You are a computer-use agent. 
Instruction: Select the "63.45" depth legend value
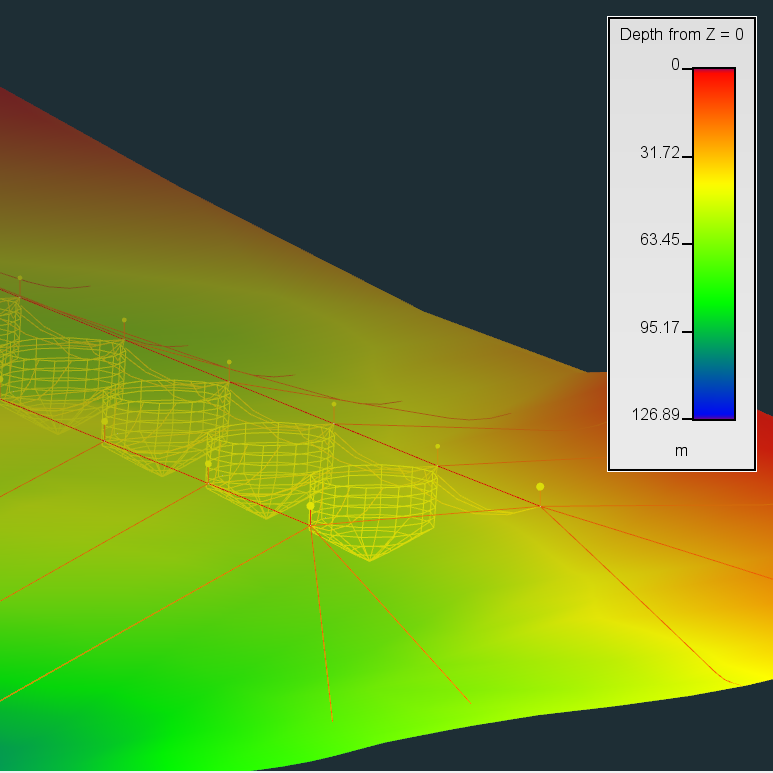pos(660,240)
